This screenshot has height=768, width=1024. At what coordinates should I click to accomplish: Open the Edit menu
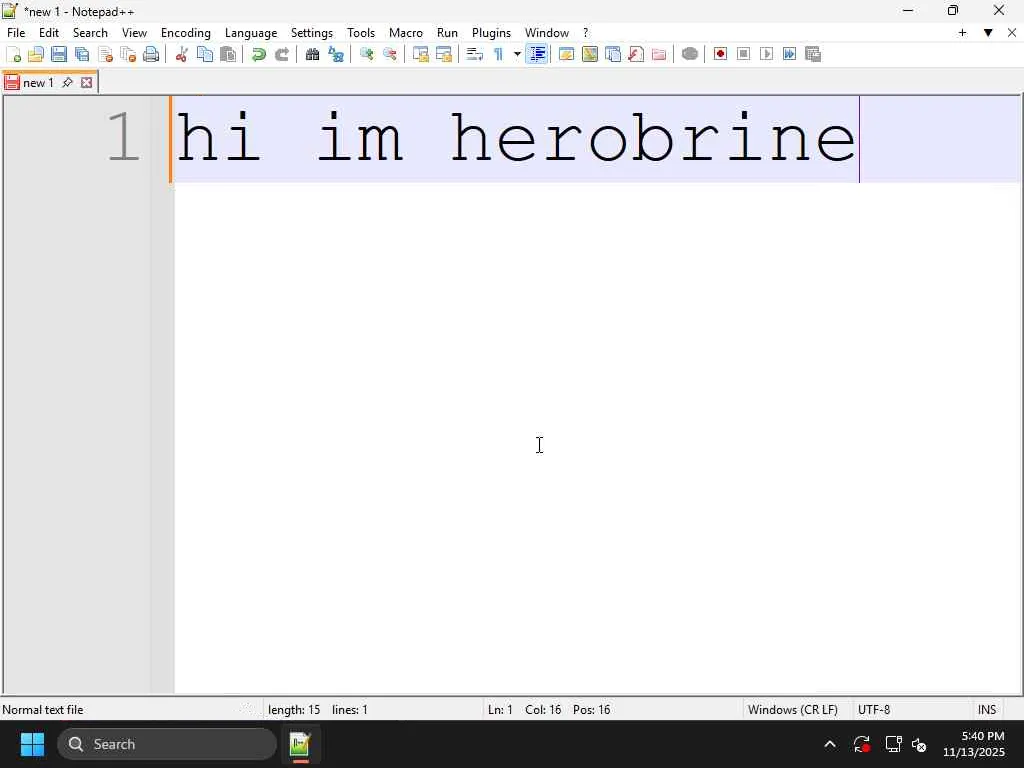(x=49, y=33)
